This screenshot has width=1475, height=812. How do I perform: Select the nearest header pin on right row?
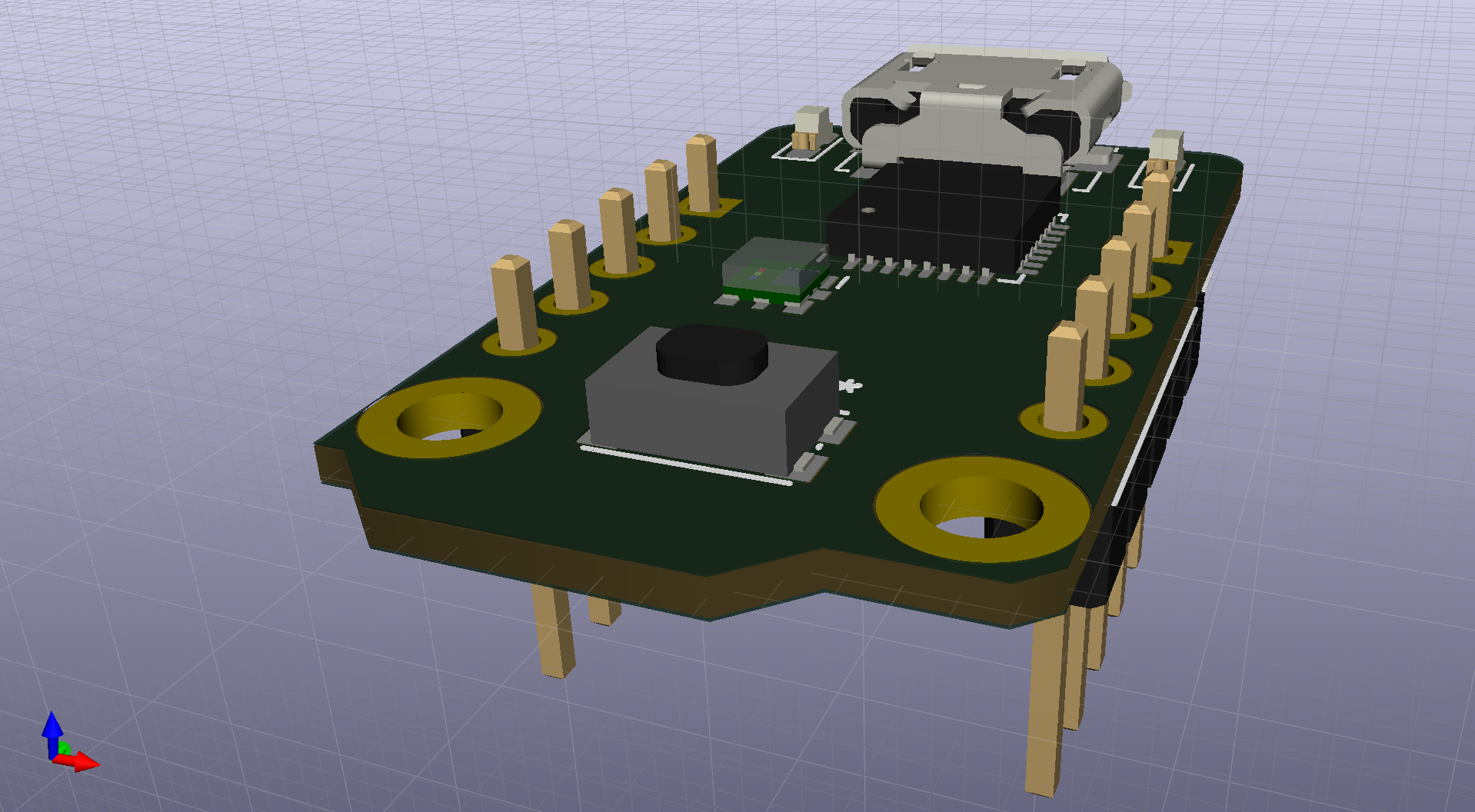[x=1066, y=377]
